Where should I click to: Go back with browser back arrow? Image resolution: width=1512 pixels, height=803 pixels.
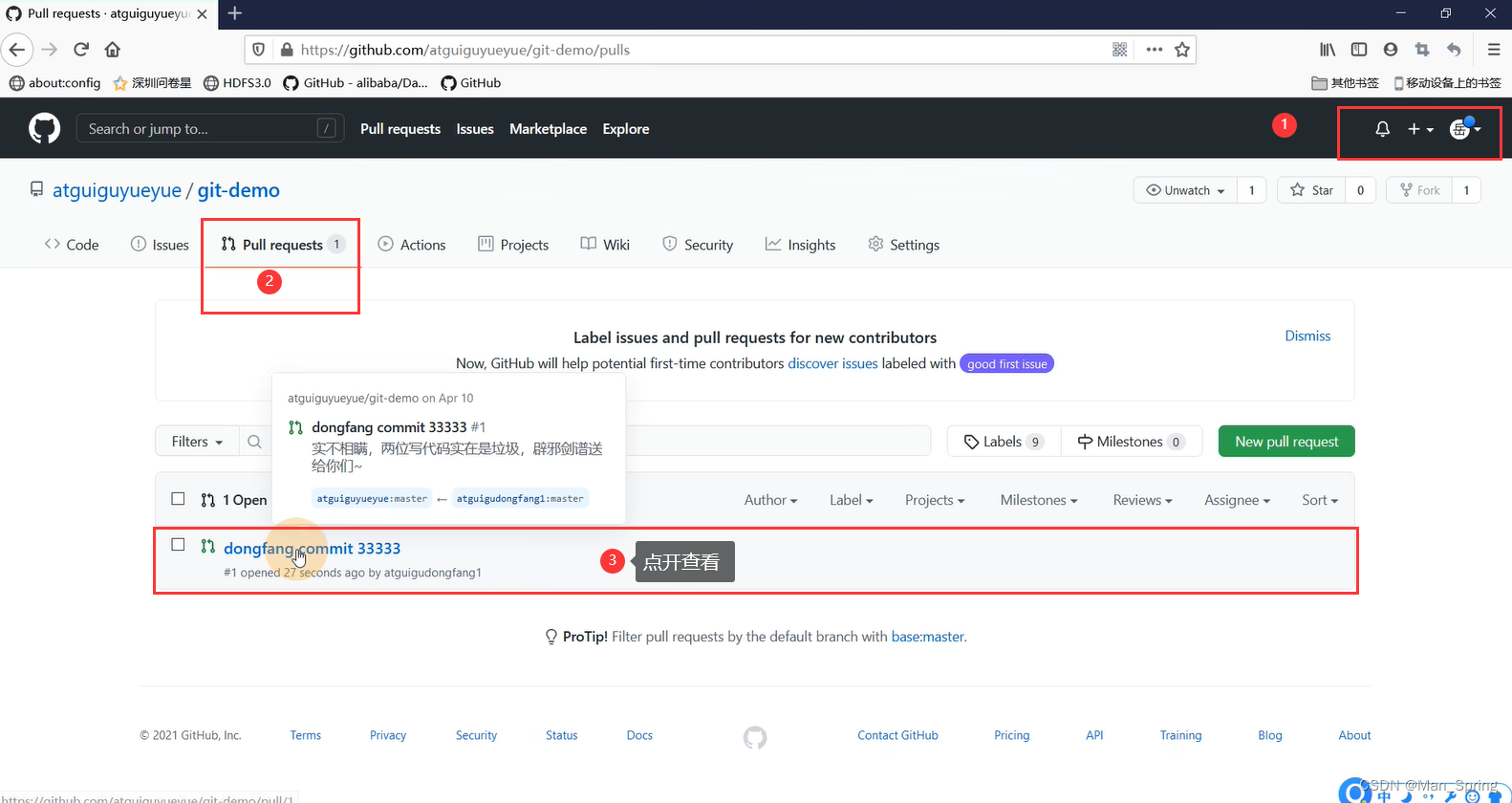pyautogui.click(x=17, y=50)
